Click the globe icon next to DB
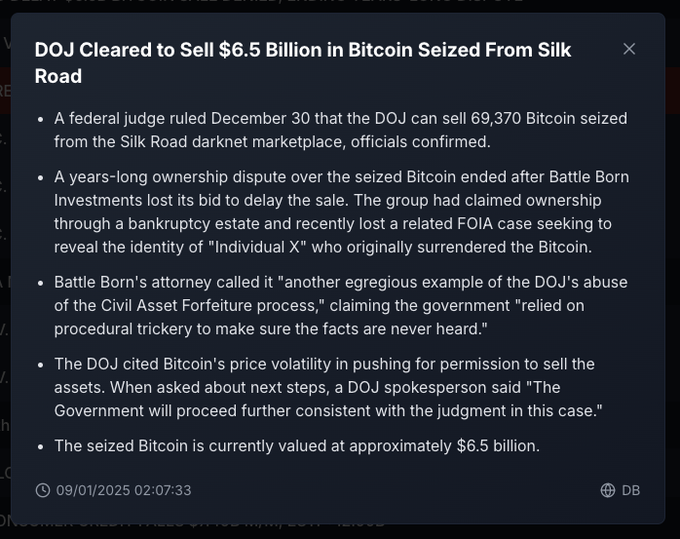The image size is (680, 539). coord(608,490)
